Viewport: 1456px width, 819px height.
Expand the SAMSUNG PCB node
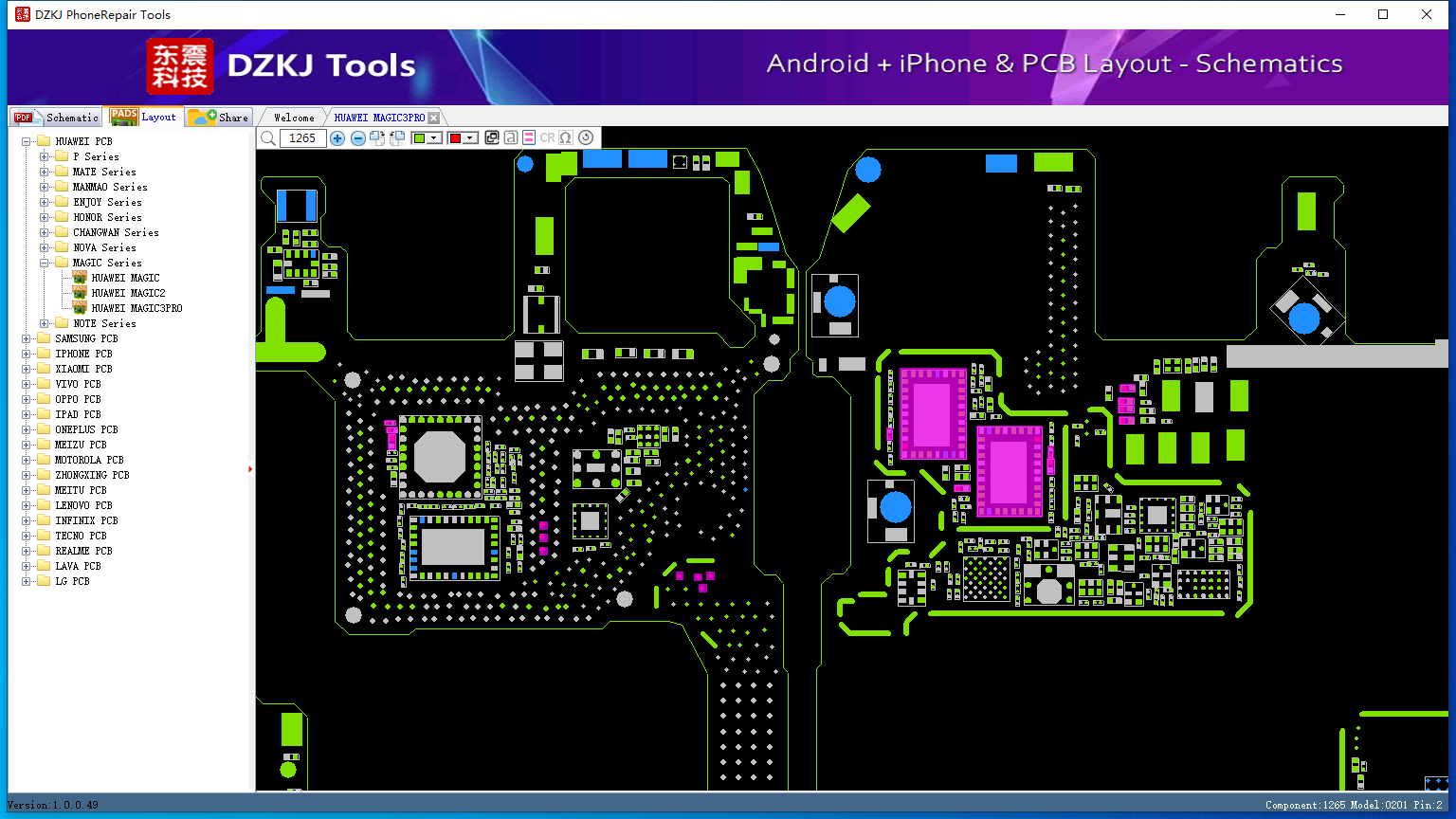coord(26,338)
